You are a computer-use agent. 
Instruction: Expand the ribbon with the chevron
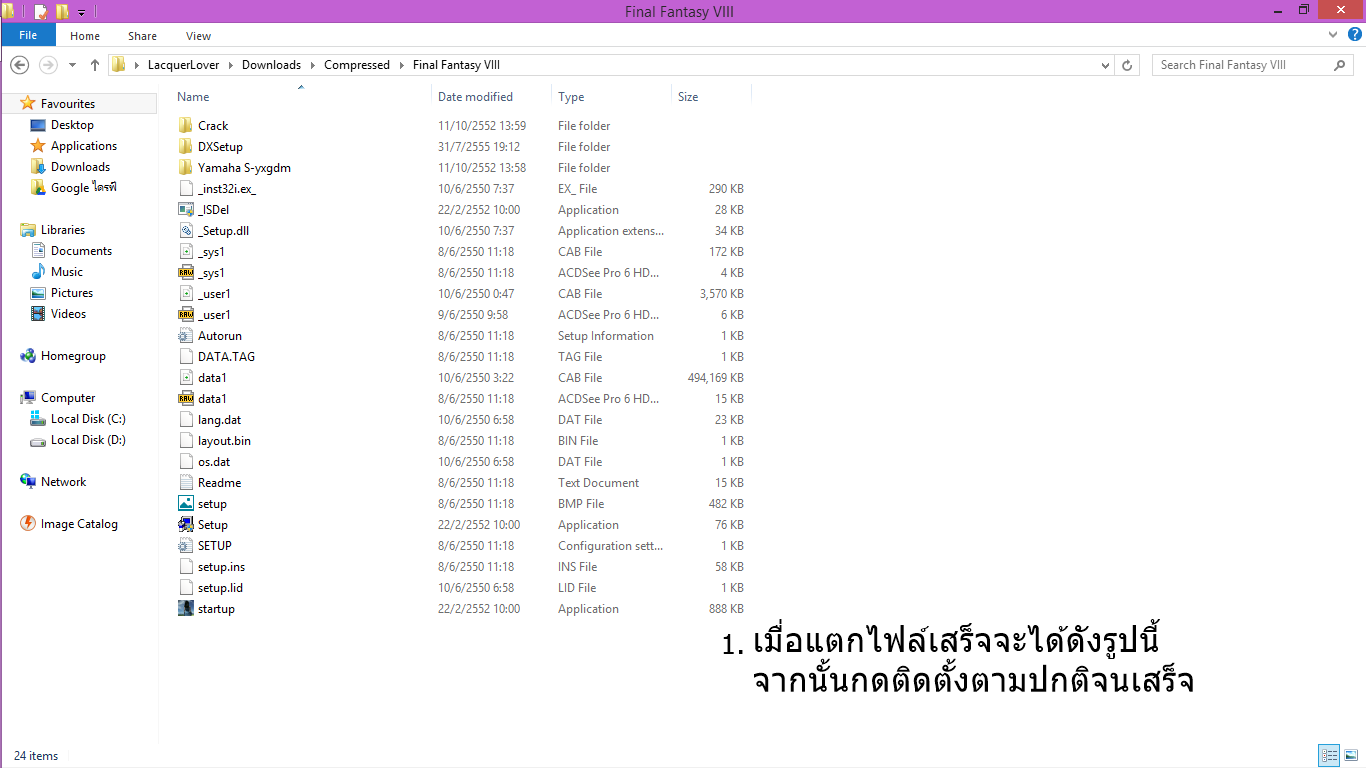(x=1333, y=35)
